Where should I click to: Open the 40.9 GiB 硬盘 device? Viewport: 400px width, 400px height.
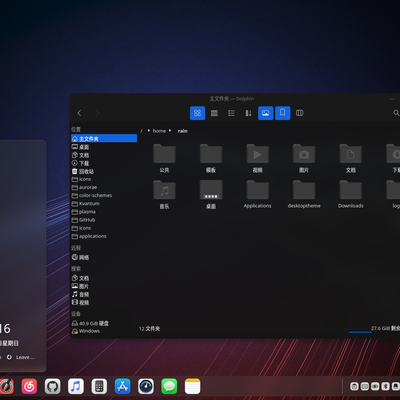click(x=104, y=323)
